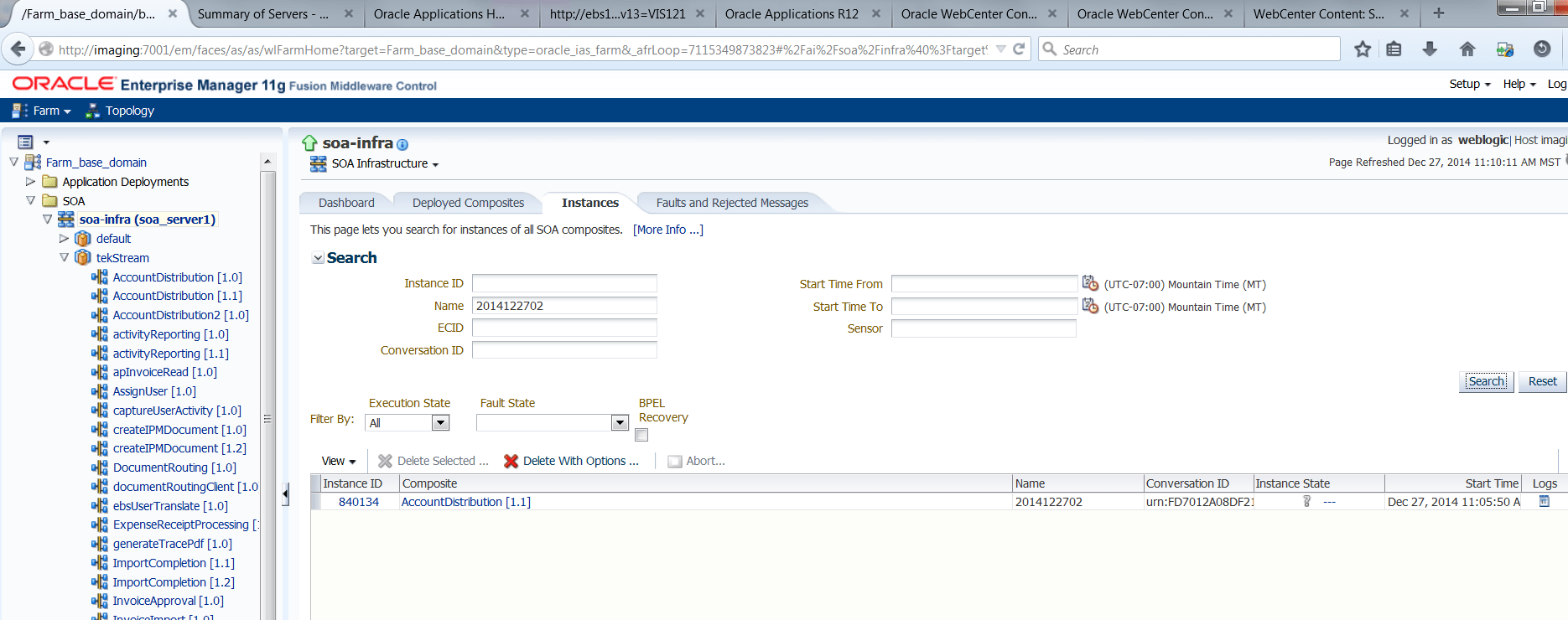Select ebsUserTranslate [1.0] in the tree
The image size is (1568, 620).
tap(170, 506)
